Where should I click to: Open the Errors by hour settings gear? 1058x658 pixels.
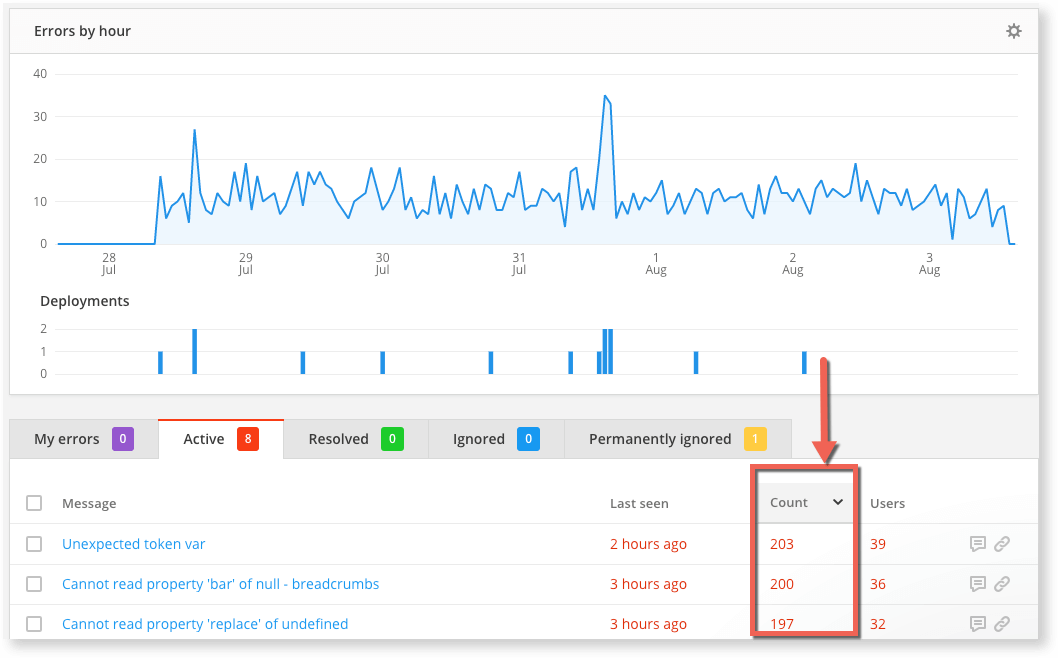1013,30
